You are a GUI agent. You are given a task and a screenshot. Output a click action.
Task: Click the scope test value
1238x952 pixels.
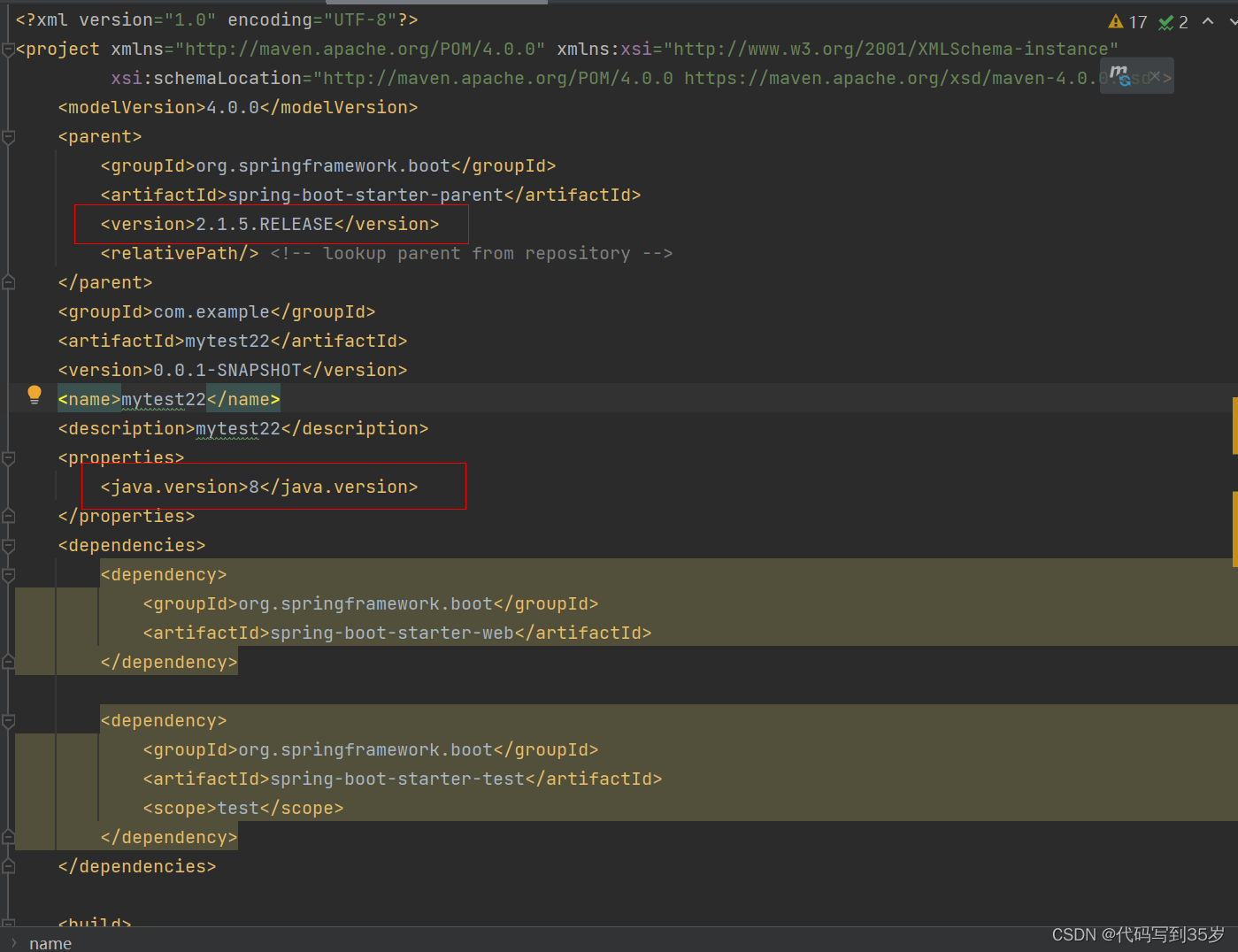point(238,809)
